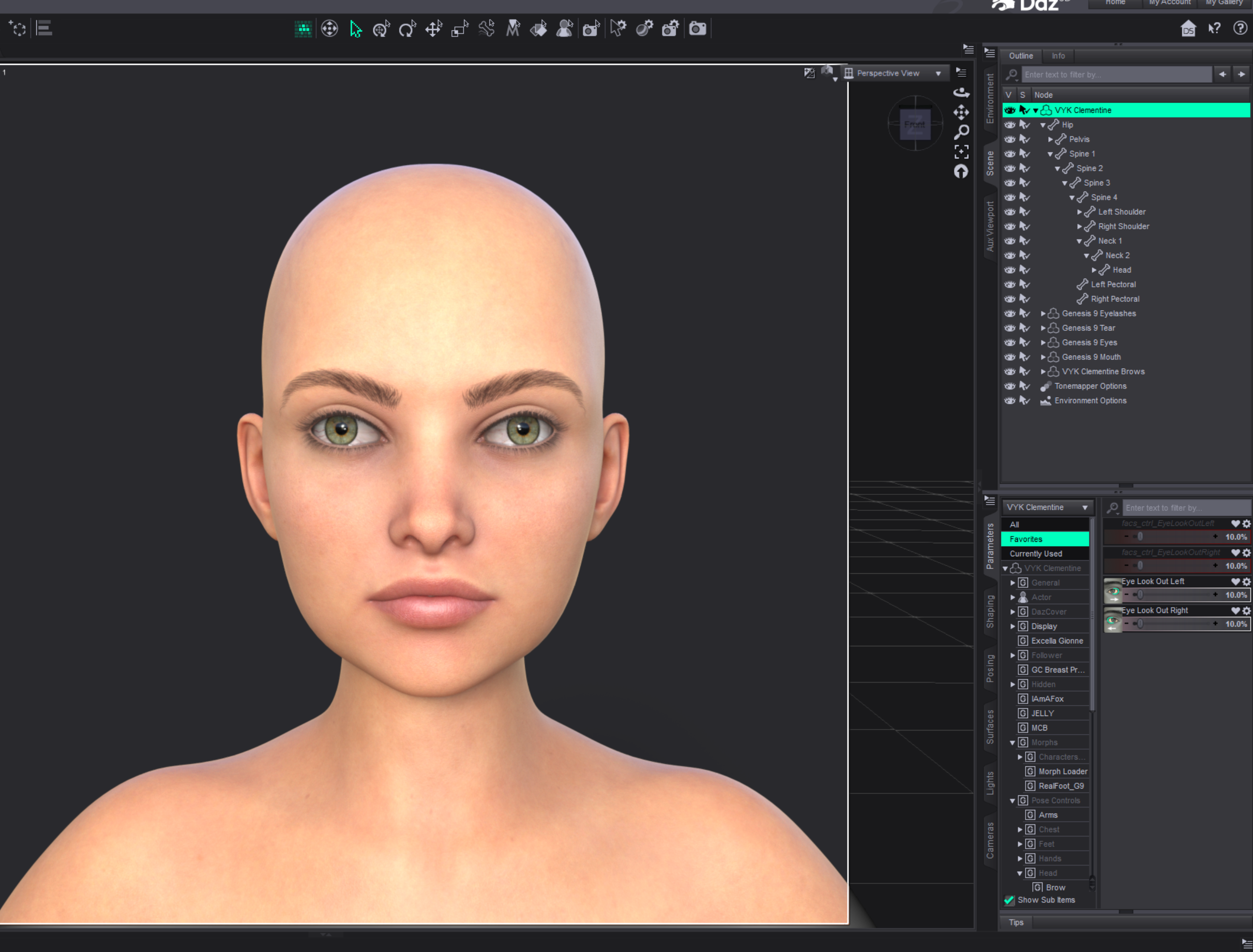
Task: Open Eye Look Out Left settings gear
Action: point(1246,582)
